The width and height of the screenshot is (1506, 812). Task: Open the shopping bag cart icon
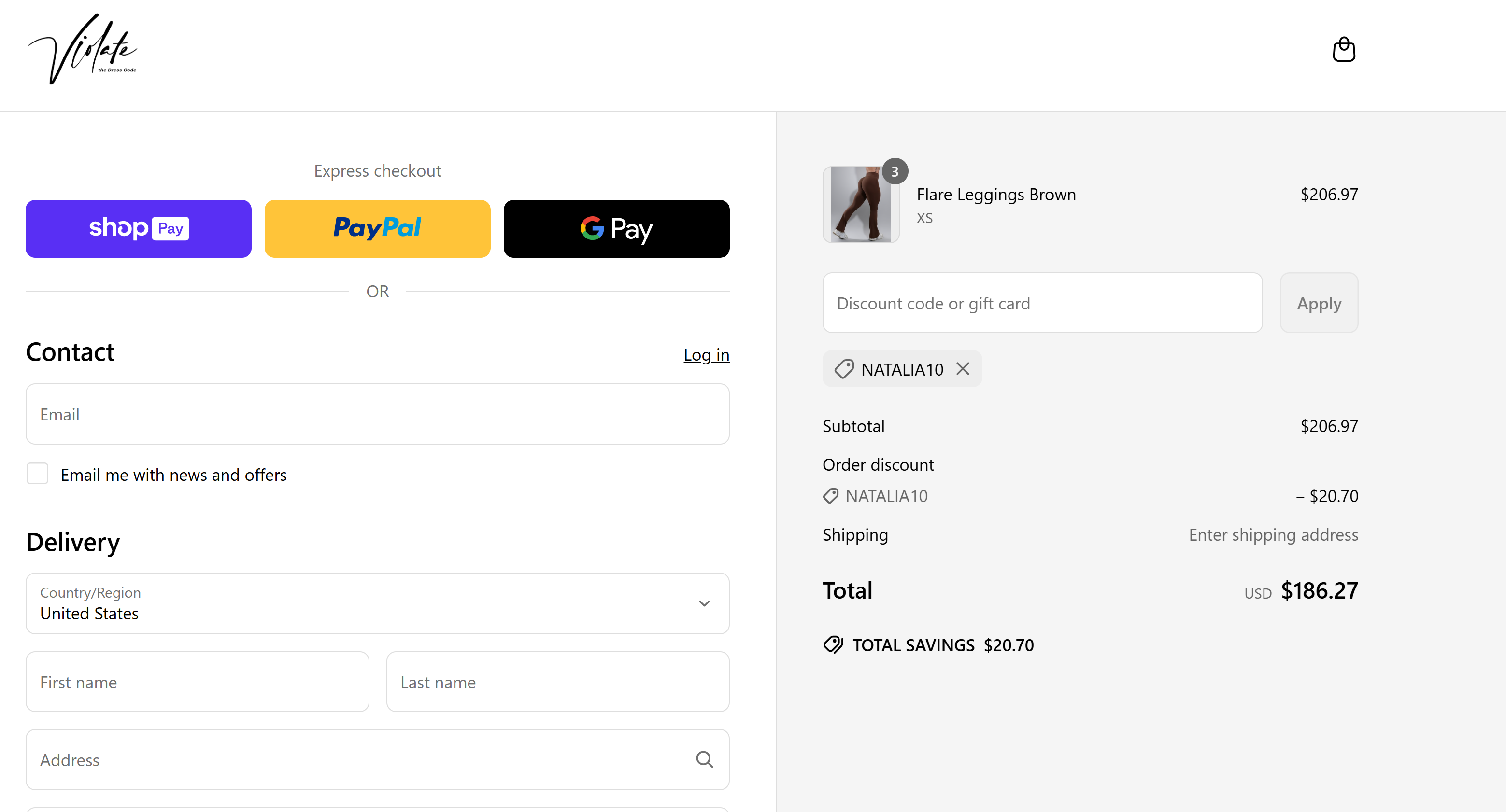point(1344,49)
